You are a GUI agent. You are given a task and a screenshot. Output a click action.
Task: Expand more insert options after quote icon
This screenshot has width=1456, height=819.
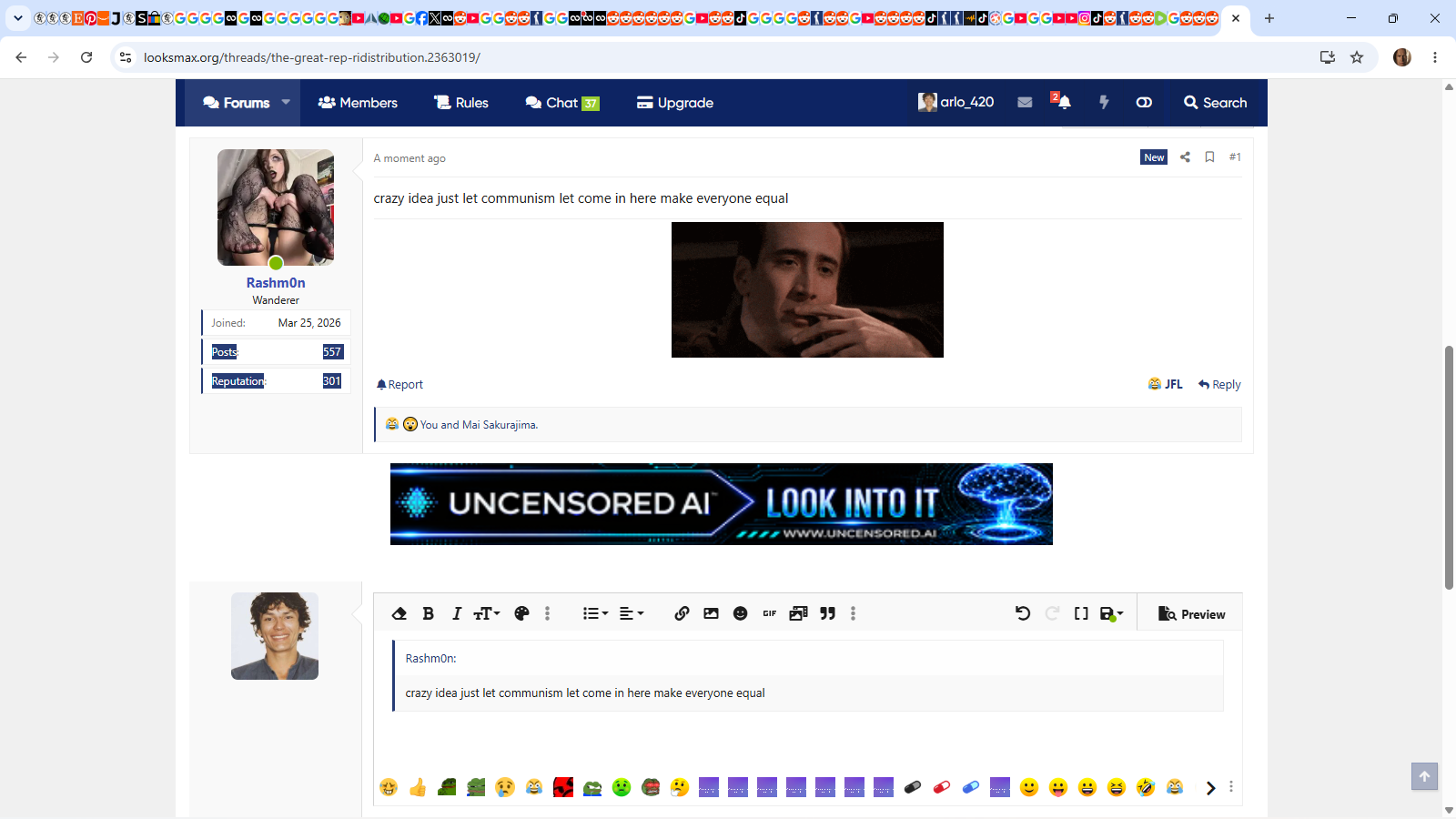(x=853, y=613)
